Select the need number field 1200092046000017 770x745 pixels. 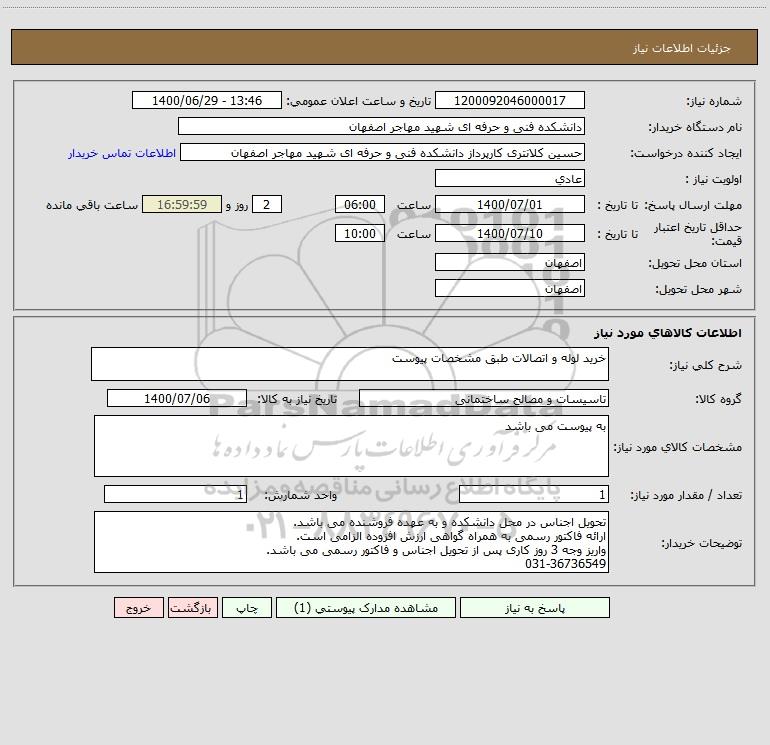pyautogui.click(x=510, y=100)
